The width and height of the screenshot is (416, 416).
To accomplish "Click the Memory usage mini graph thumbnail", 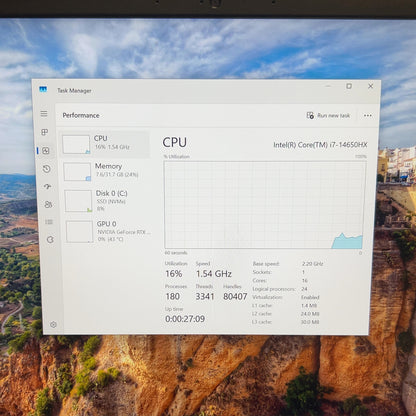I will point(77,172).
